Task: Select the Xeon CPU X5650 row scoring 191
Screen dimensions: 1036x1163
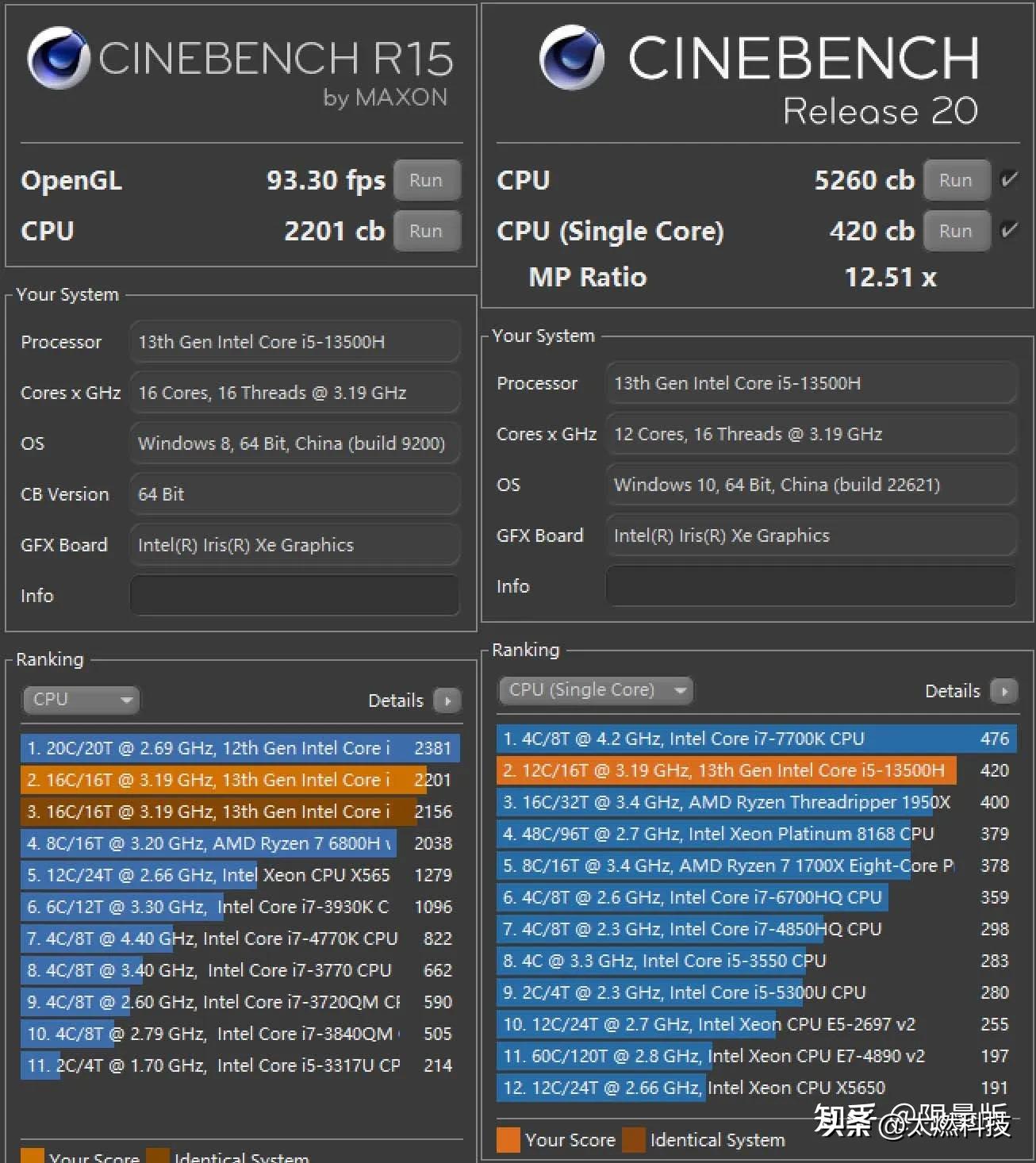Action: tap(757, 1088)
